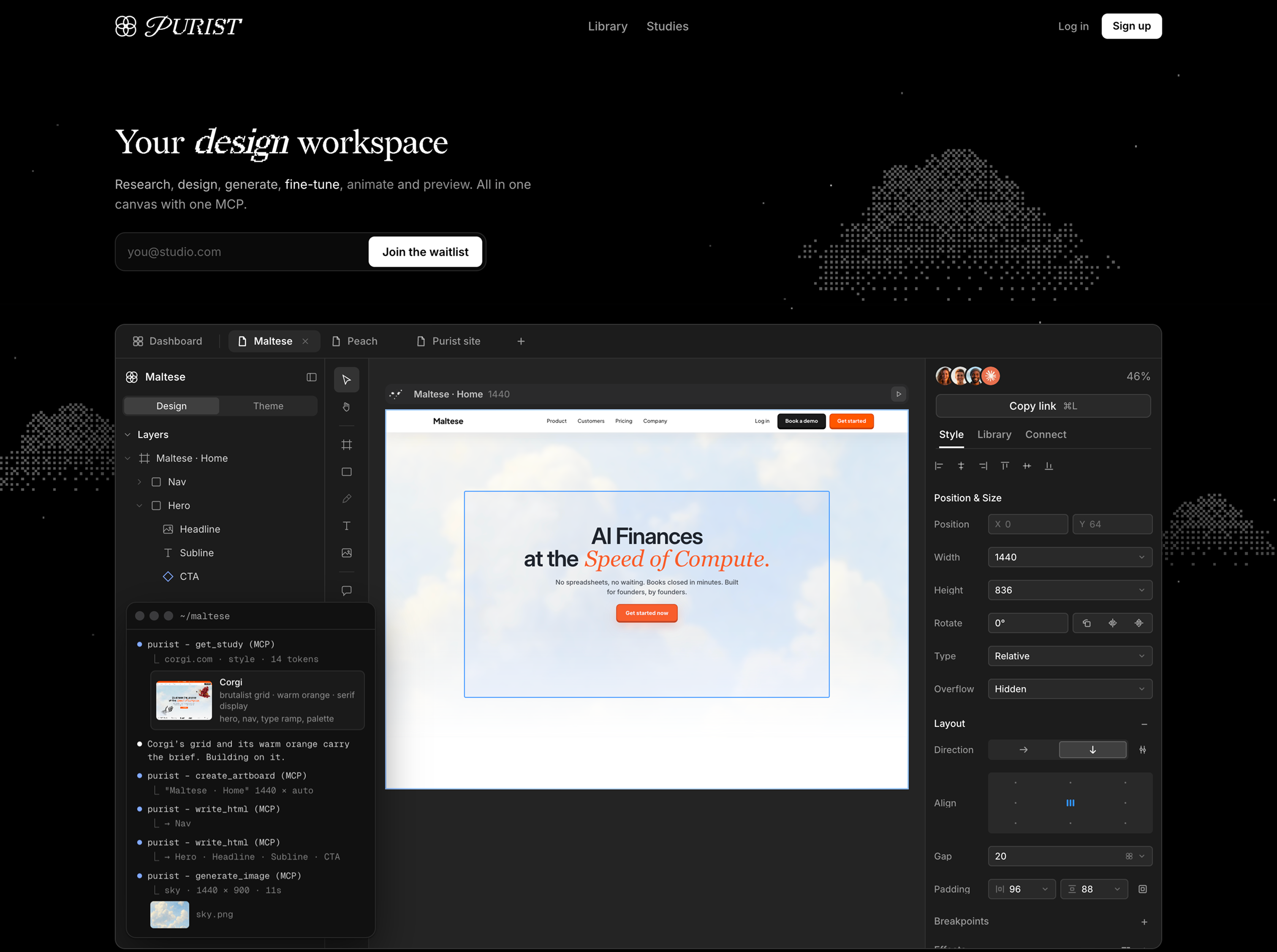
Task: Select the image insert tool
Action: pyautogui.click(x=346, y=552)
